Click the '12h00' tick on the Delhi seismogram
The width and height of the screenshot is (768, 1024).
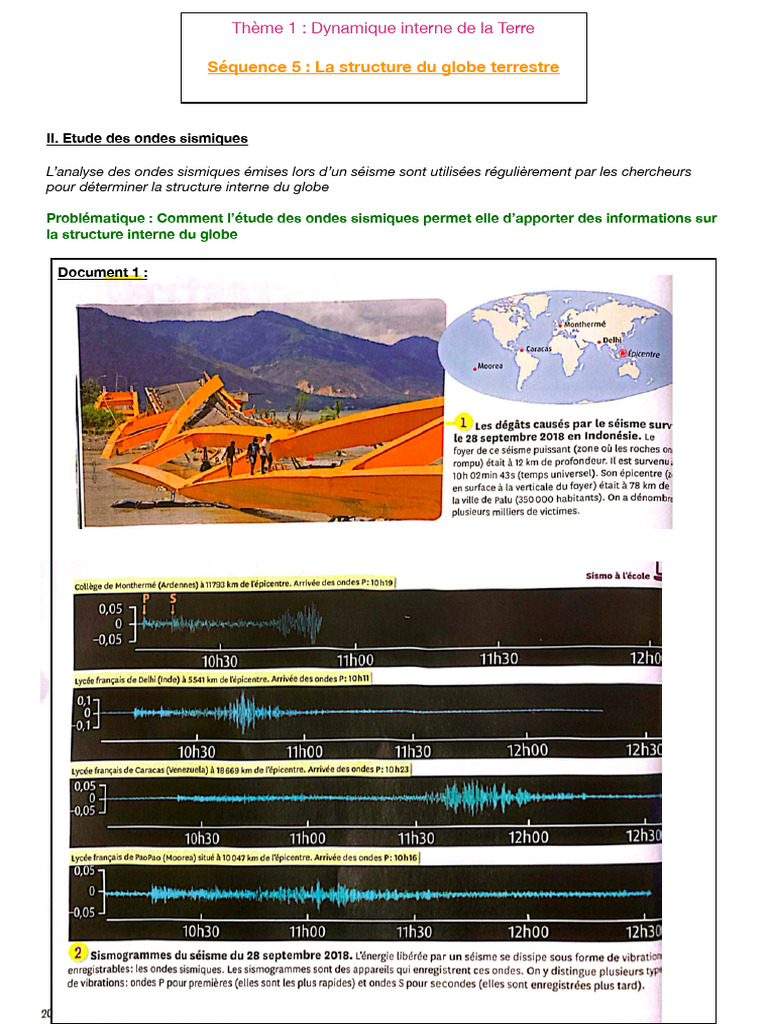[528, 750]
